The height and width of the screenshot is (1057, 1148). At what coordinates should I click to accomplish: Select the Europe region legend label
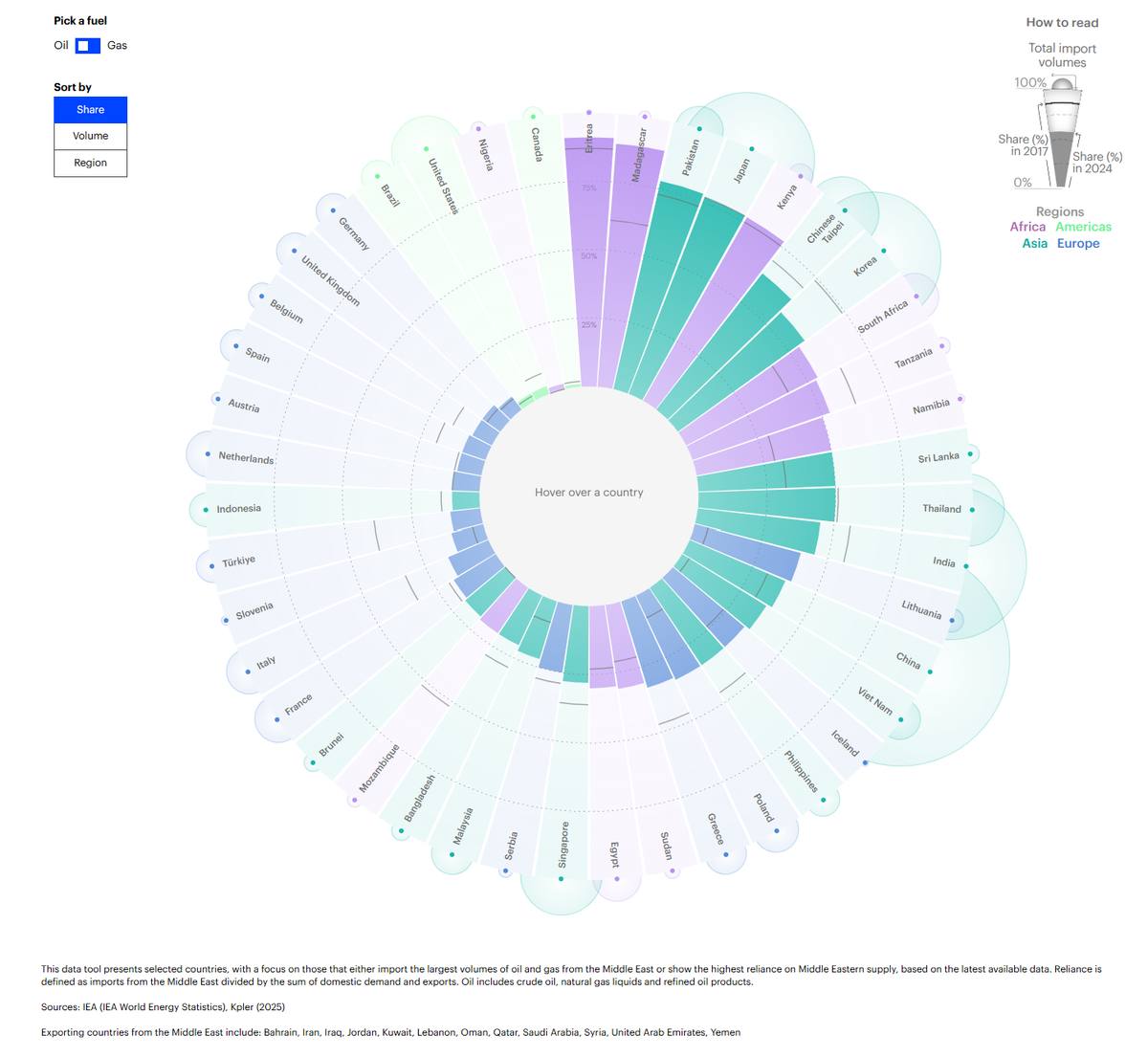(x=1078, y=244)
